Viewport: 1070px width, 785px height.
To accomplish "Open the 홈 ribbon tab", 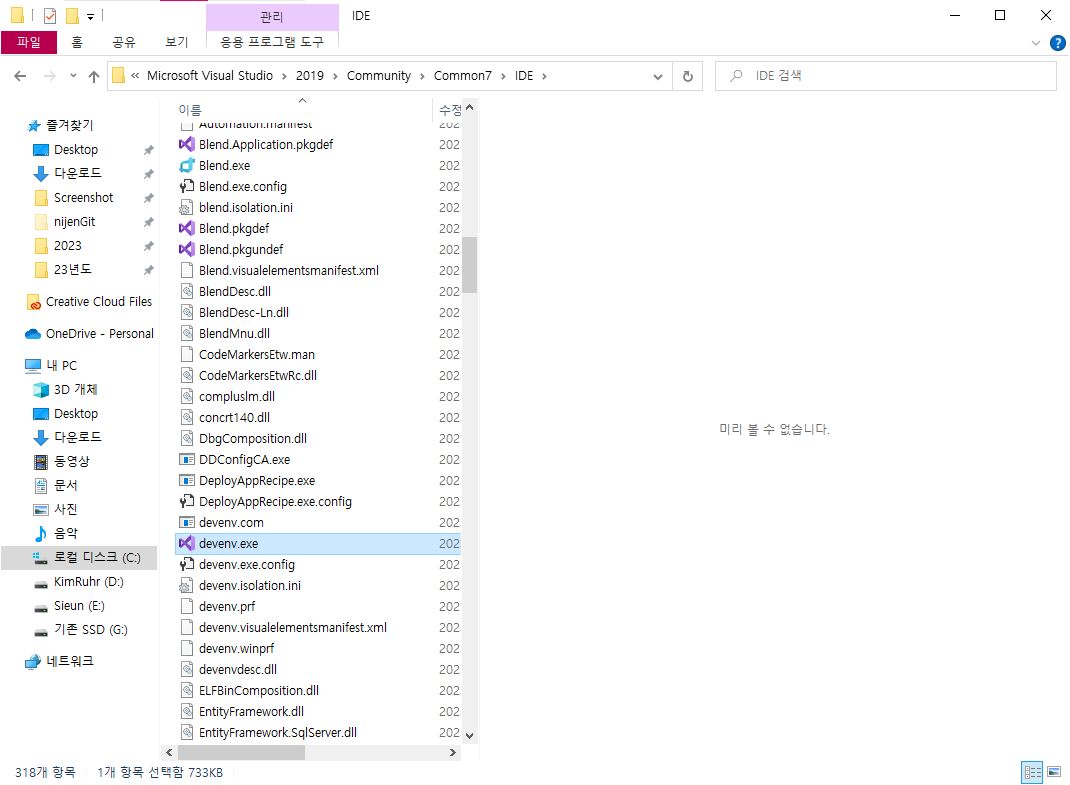I will click(77, 42).
